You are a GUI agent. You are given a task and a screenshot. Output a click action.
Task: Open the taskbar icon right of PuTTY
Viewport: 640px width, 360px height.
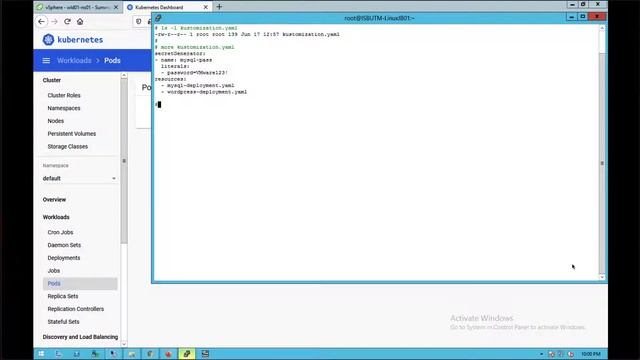[205, 354]
